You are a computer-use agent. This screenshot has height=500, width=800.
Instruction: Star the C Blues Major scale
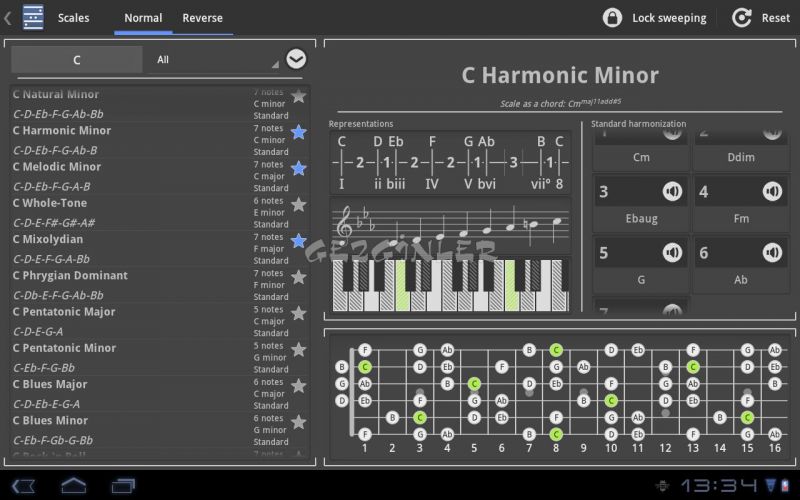point(298,386)
